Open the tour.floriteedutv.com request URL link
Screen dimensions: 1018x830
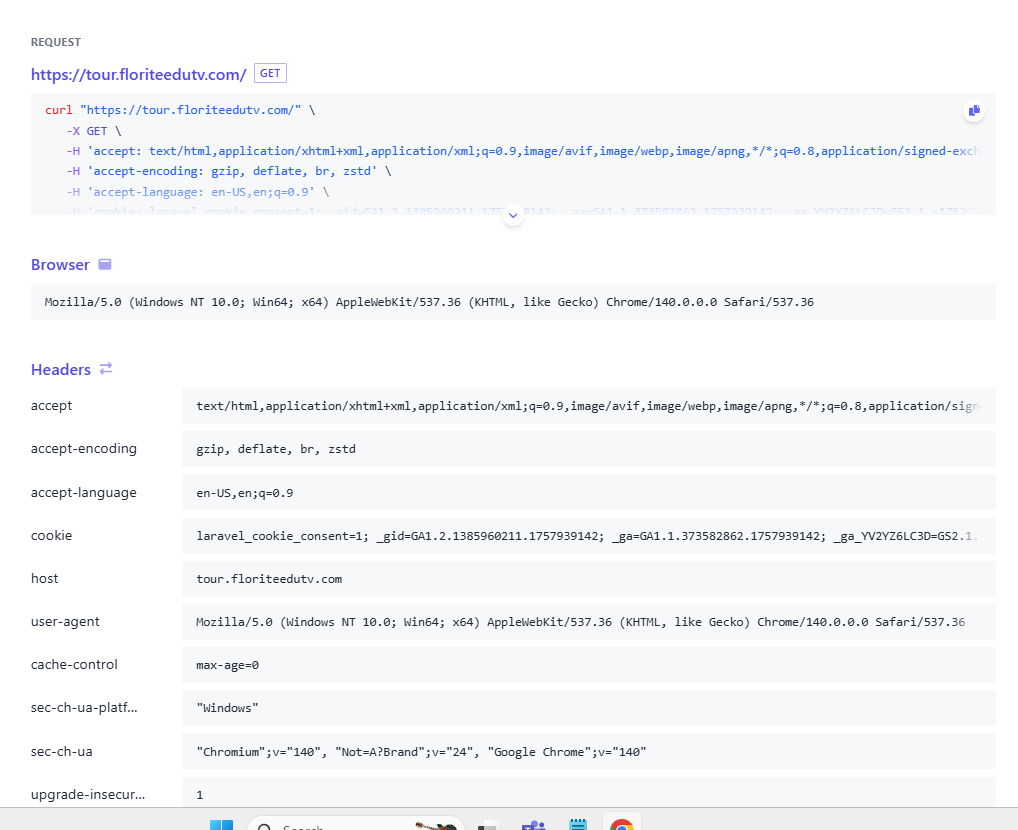[138, 74]
